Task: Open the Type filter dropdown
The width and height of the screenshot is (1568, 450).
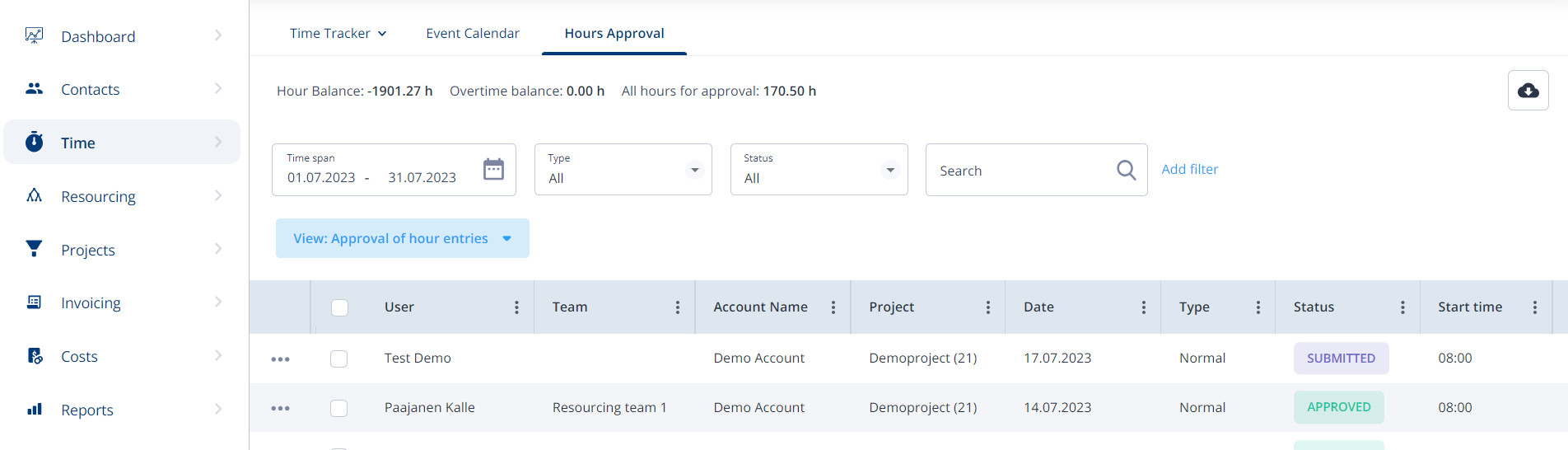Action: tap(623, 170)
